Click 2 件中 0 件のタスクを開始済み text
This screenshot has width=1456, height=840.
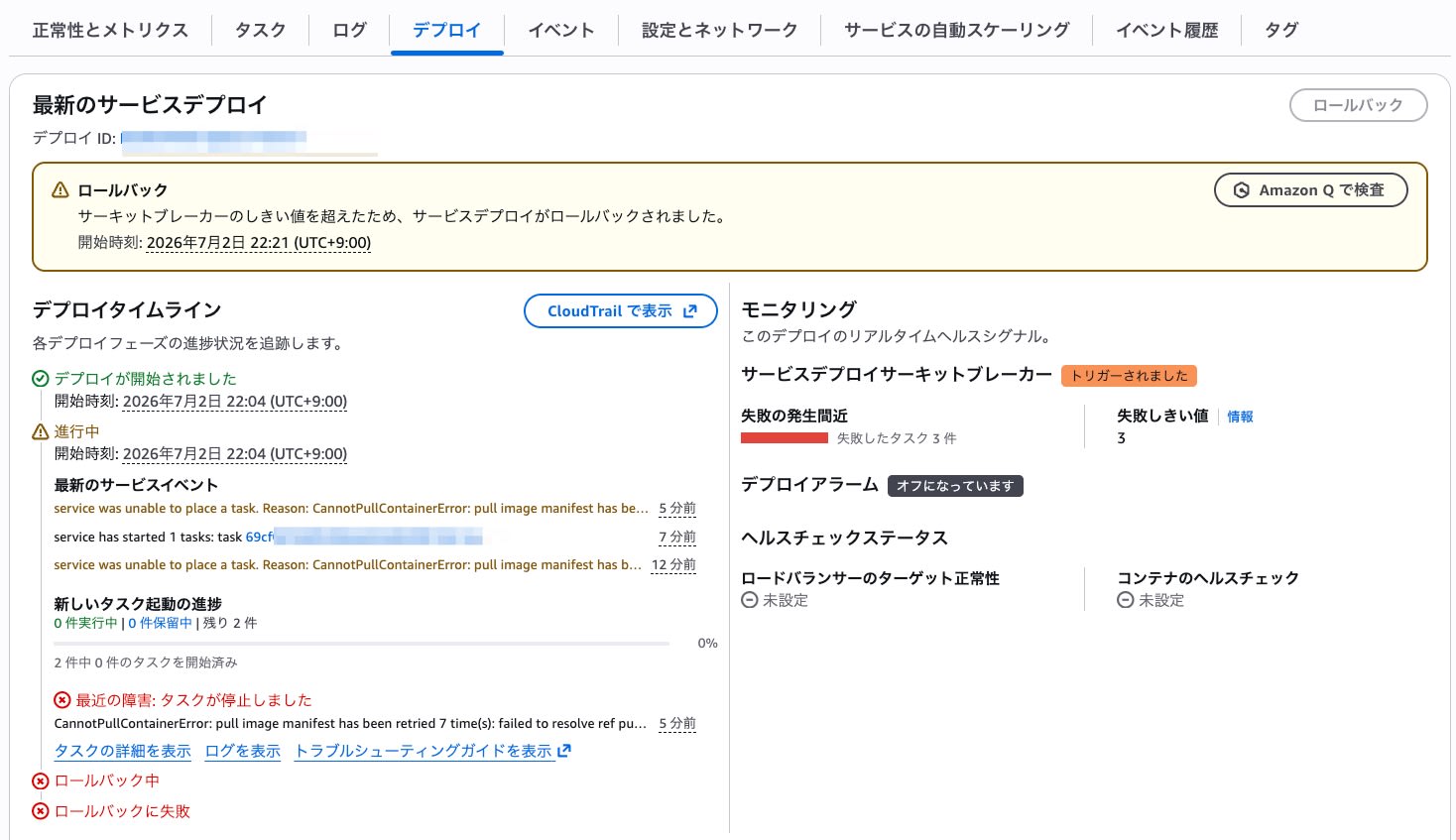pyautogui.click(x=146, y=662)
